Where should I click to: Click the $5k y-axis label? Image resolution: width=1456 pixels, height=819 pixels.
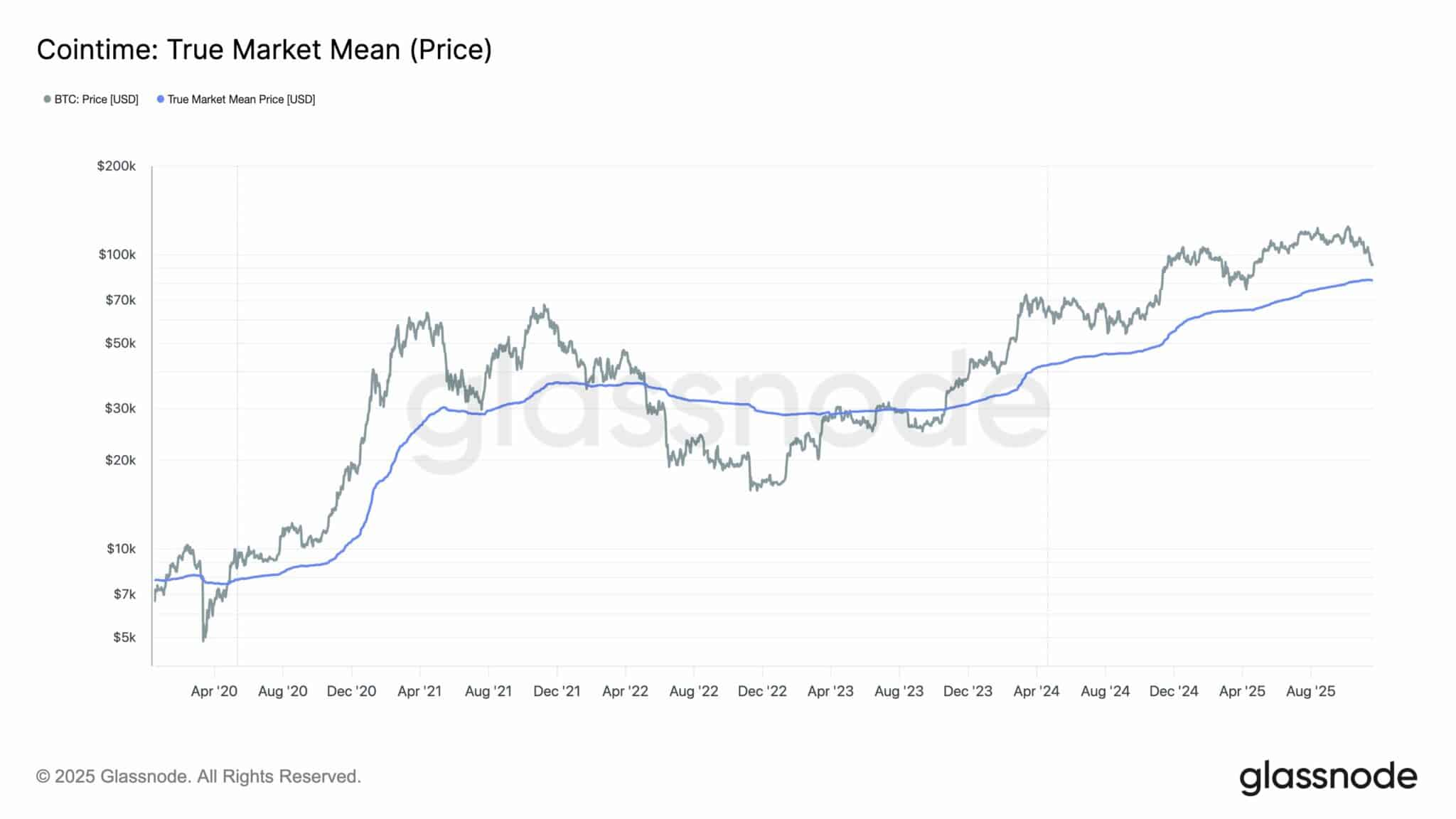pos(124,638)
